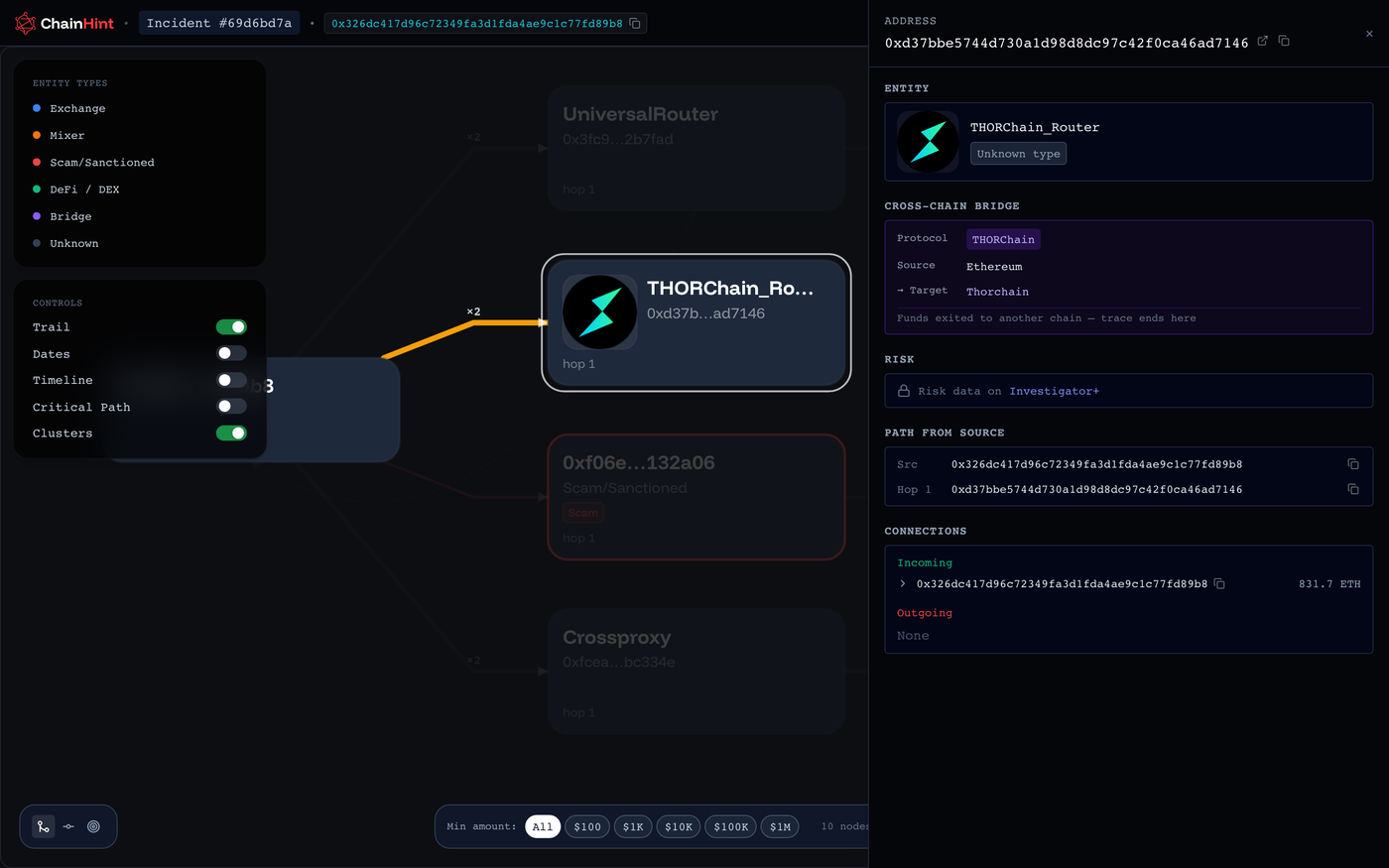
Task: Disable the Clusters toggle
Action: coord(231,433)
